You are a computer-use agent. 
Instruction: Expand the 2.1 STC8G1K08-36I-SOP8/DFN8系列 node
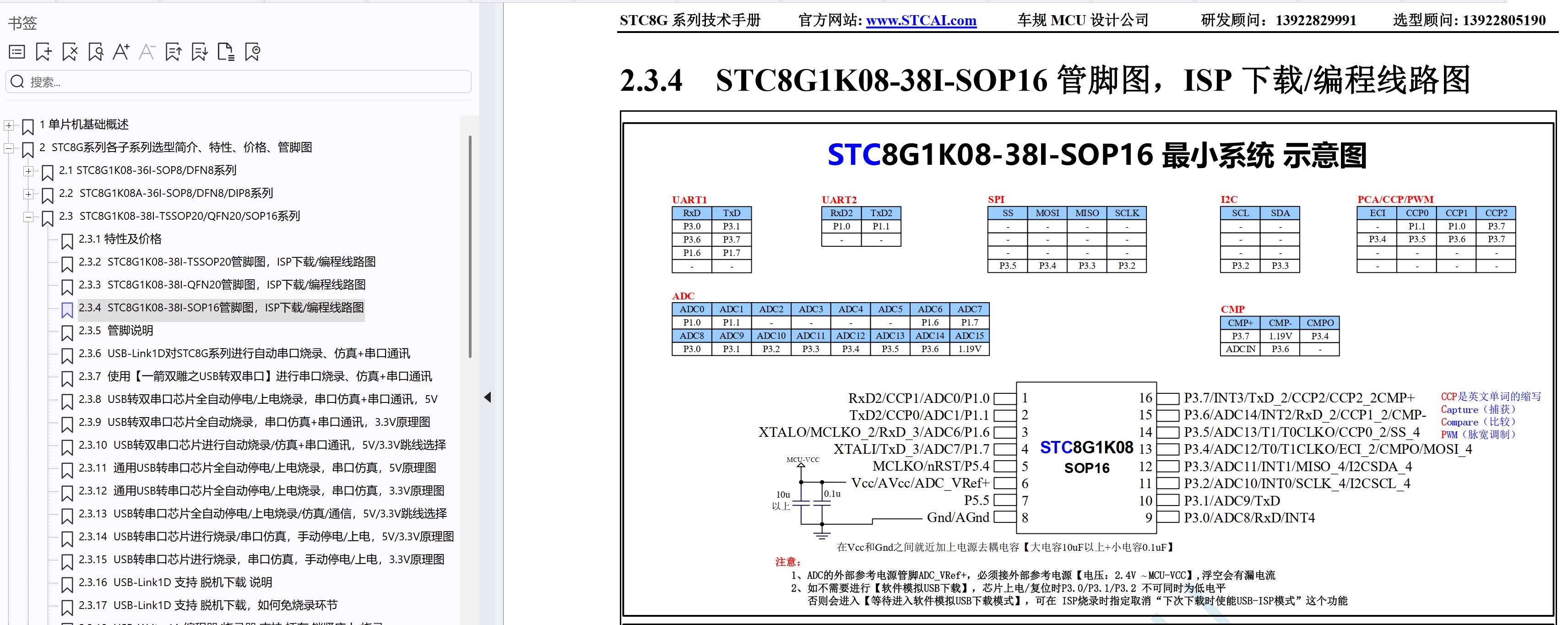pyautogui.click(x=28, y=170)
